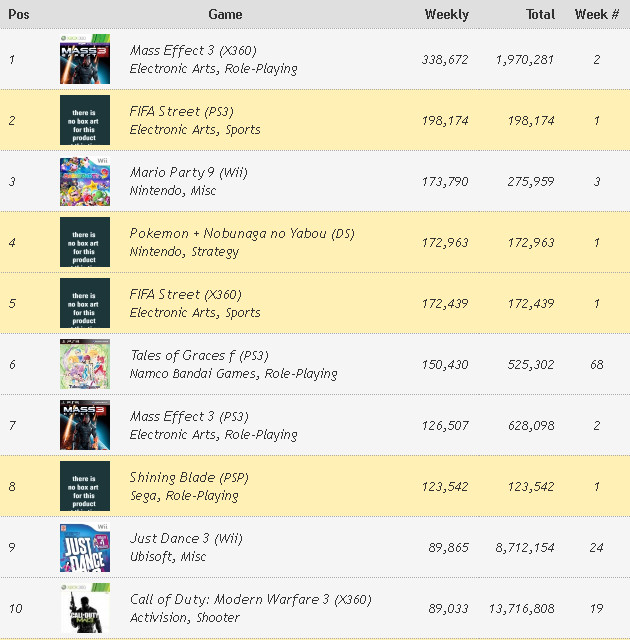Click Shining Blade placeholder box art

[84, 486]
